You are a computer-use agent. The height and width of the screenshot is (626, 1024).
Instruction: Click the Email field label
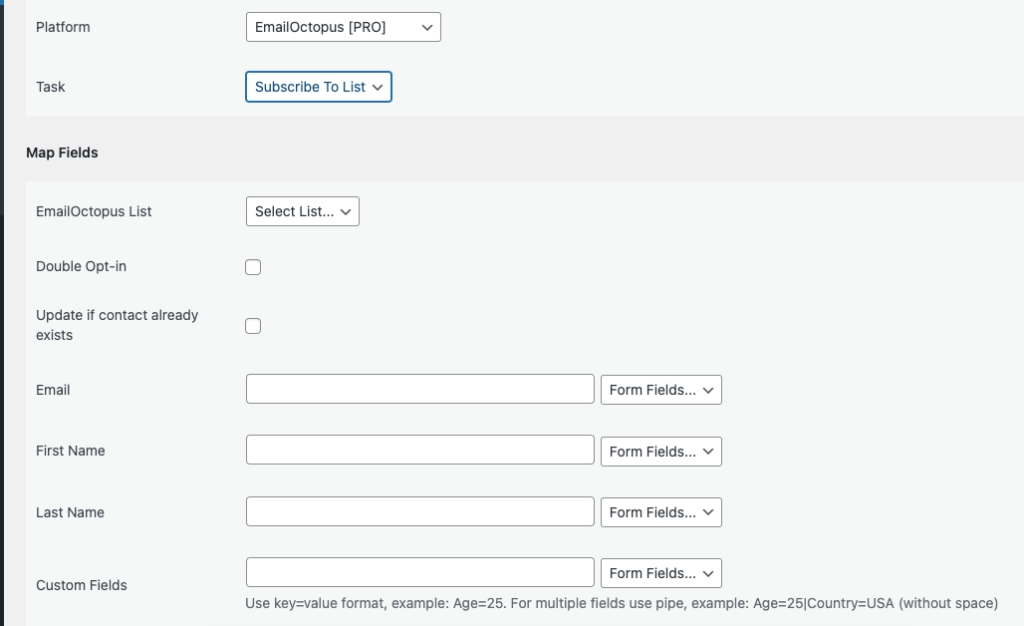[x=53, y=390]
